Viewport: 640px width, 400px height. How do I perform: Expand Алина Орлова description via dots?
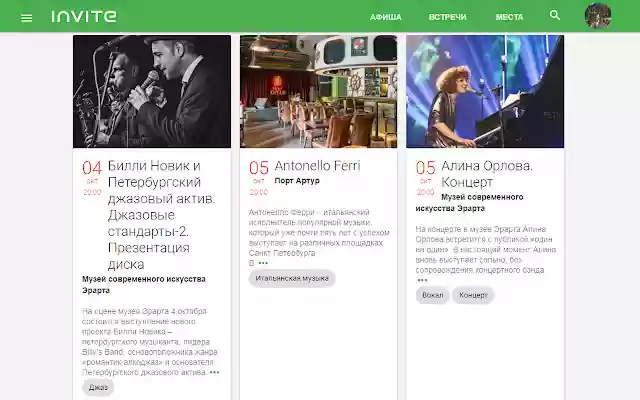click(x=422, y=280)
